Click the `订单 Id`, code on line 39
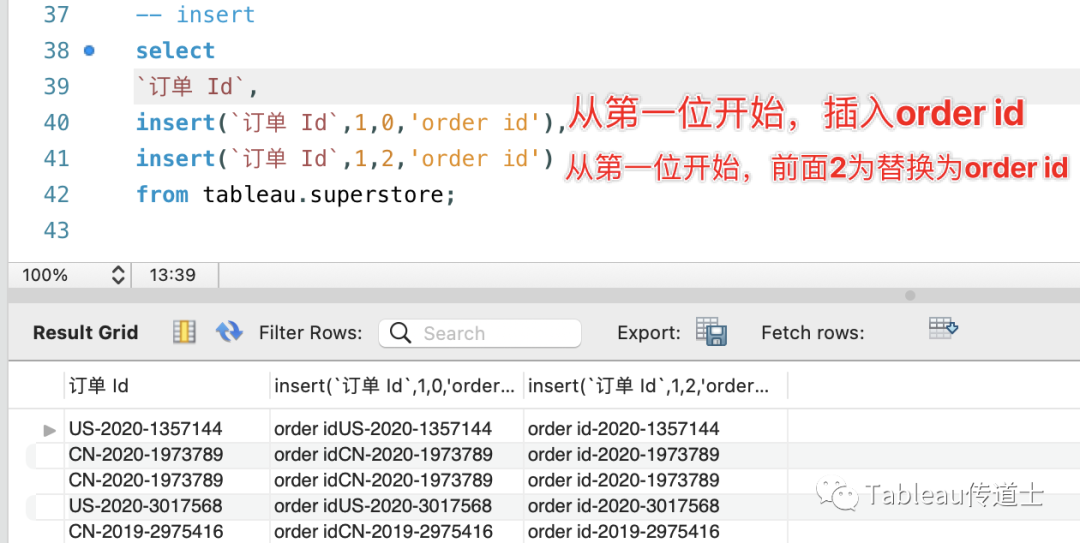The width and height of the screenshot is (1080, 543). [x=197, y=87]
